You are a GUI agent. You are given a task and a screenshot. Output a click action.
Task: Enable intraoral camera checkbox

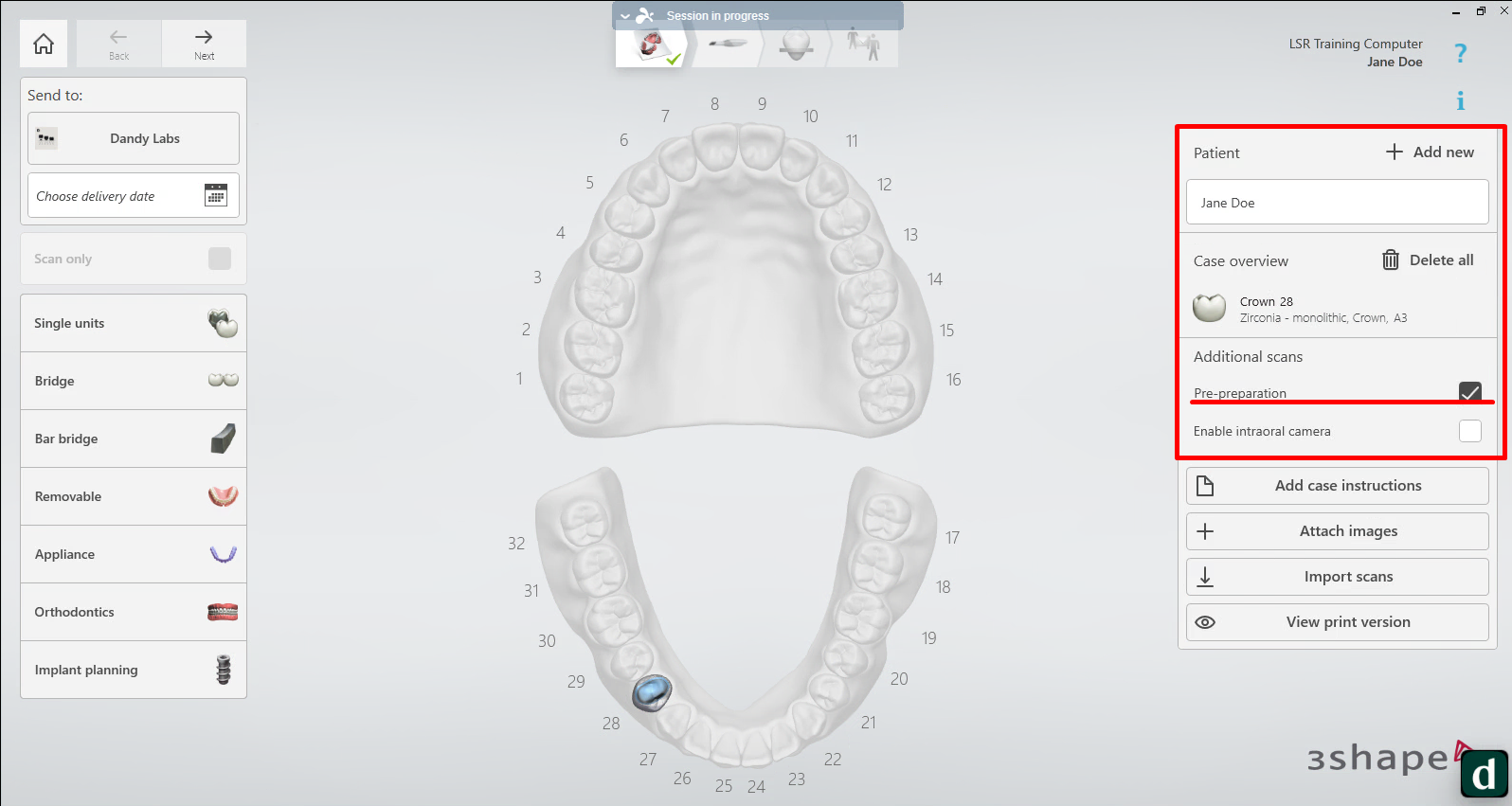(1469, 431)
